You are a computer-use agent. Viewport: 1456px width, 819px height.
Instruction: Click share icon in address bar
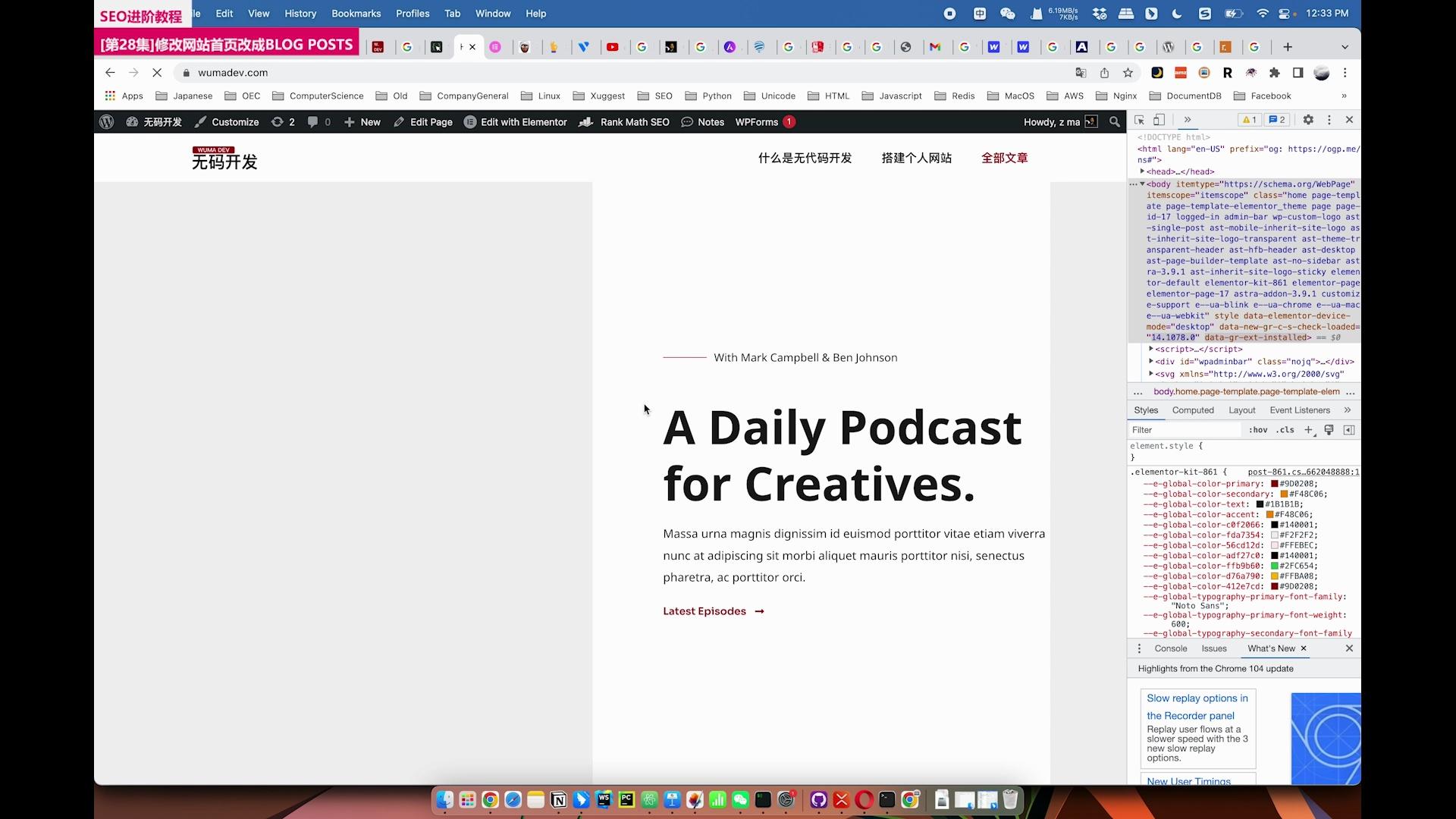[1104, 73]
